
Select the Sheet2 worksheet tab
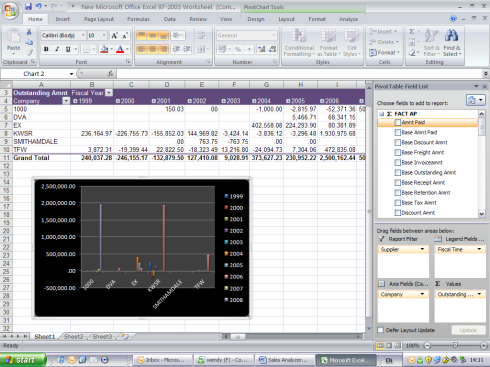[x=73, y=337]
